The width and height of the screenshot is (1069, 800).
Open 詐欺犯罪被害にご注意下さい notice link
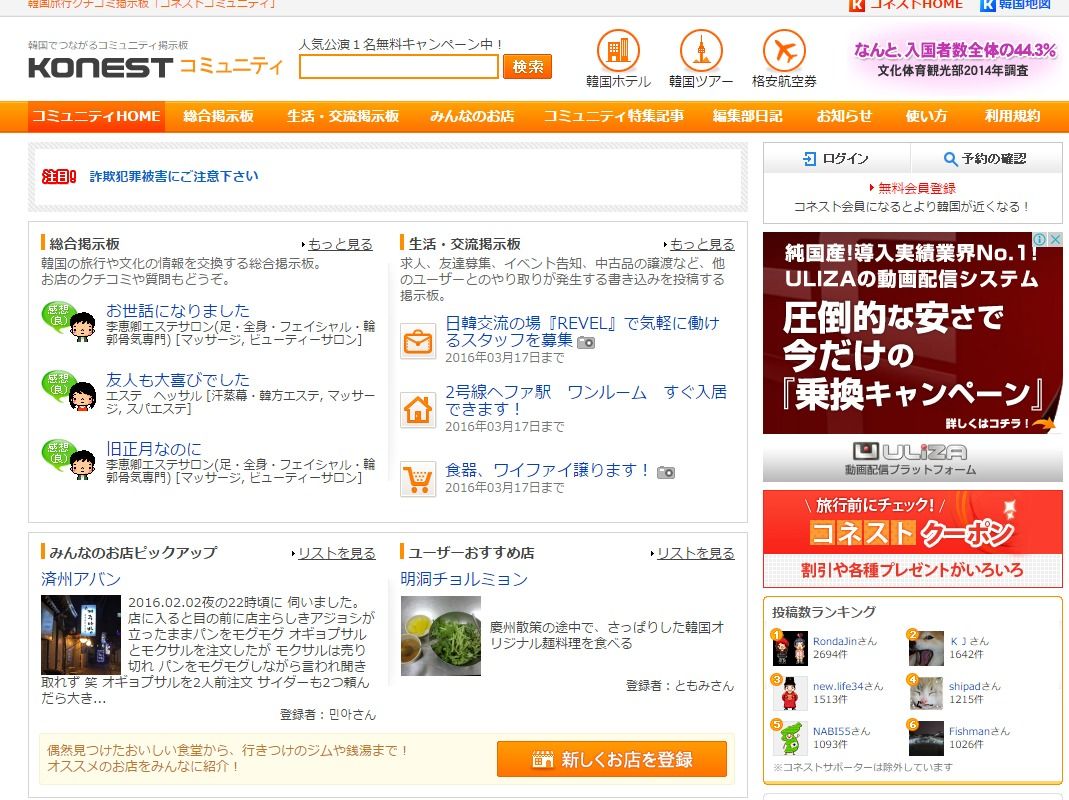[x=174, y=176]
